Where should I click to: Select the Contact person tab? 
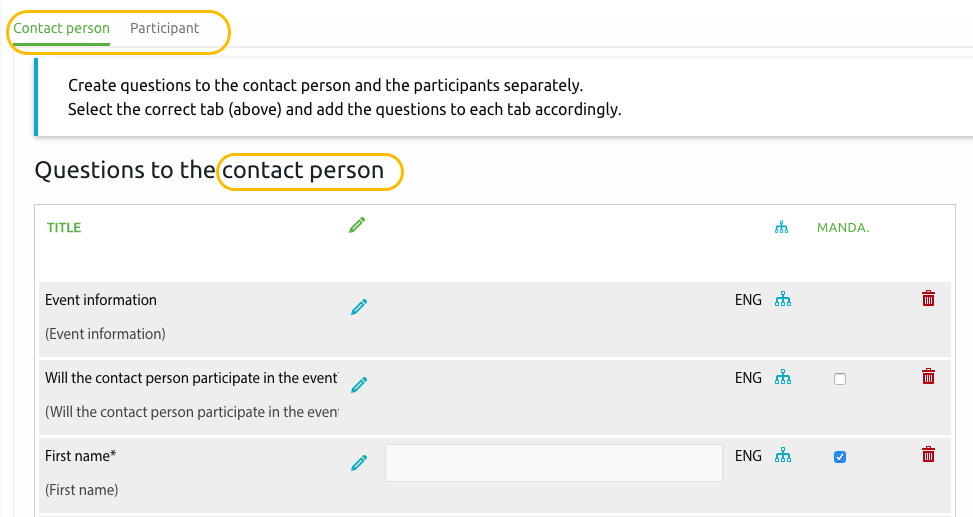pyautogui.click(x=61, y=28)
